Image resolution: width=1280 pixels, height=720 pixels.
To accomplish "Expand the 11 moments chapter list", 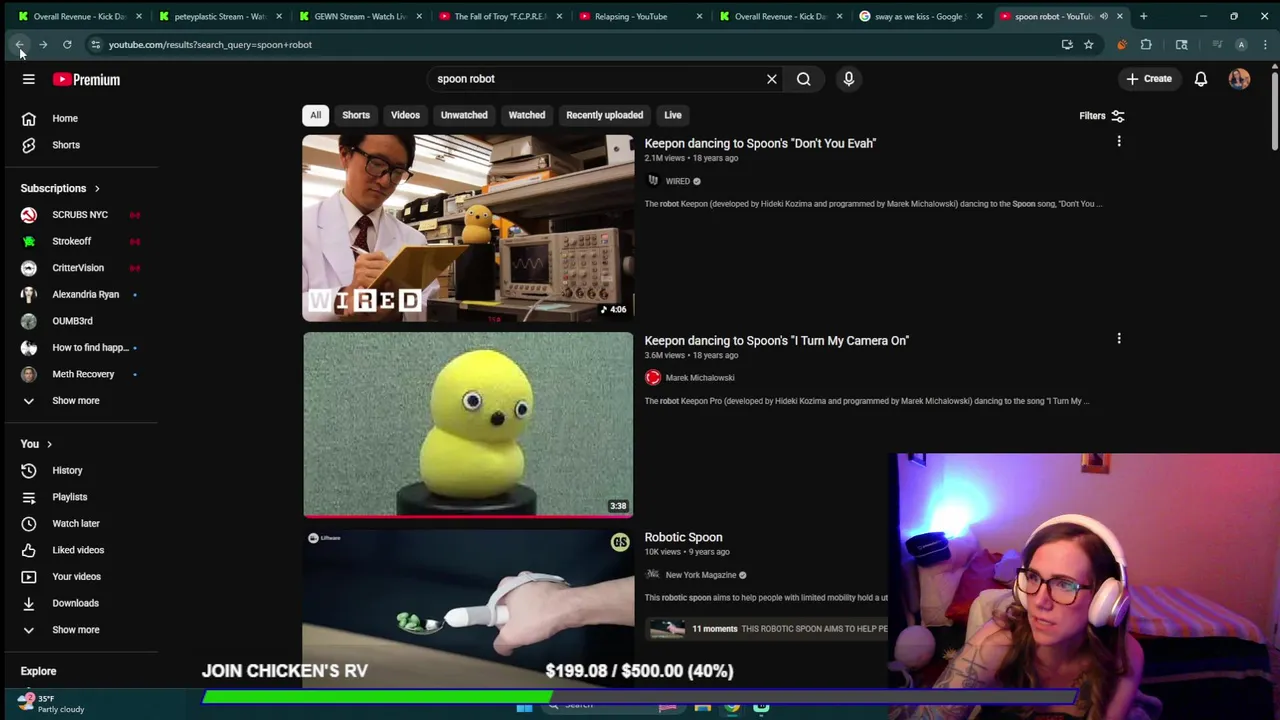I will click(x=768, y=629).
